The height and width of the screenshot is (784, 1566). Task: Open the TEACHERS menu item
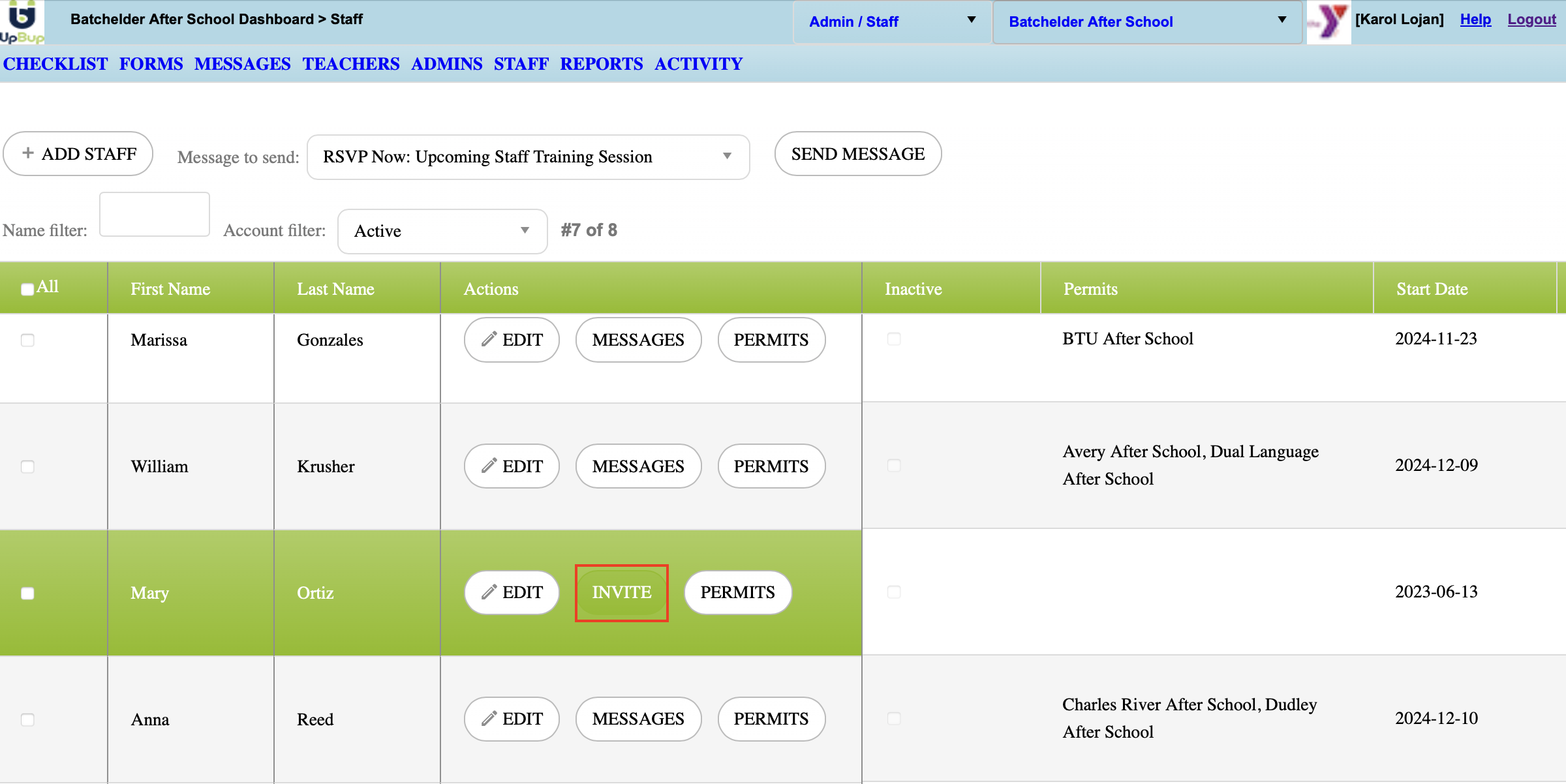[350, 64]
